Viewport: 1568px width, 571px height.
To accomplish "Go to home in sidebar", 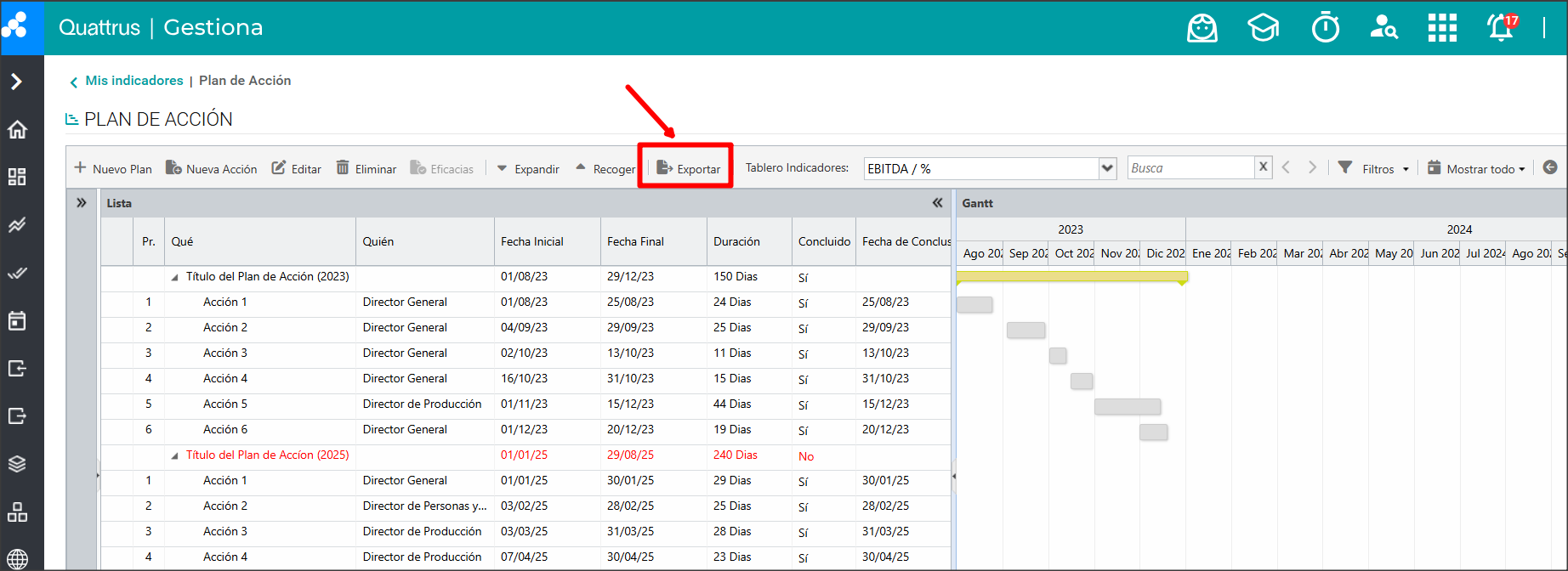I will click(17, 129).
